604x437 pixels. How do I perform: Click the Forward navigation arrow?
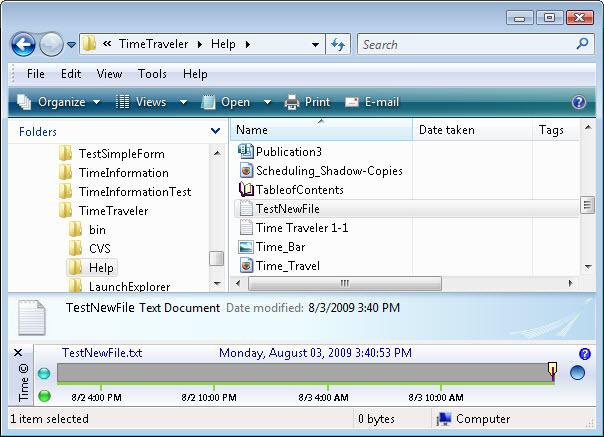[x=51, y=45]
